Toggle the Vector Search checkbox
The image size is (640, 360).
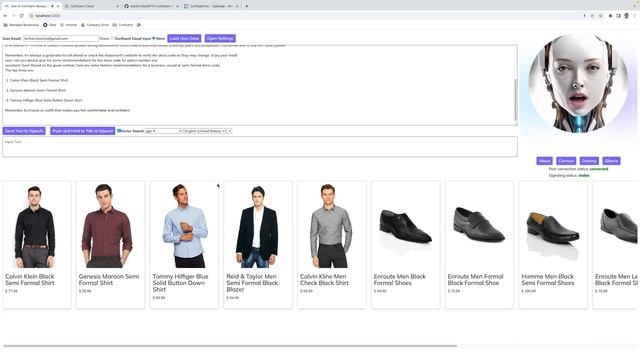pos(119,131)
